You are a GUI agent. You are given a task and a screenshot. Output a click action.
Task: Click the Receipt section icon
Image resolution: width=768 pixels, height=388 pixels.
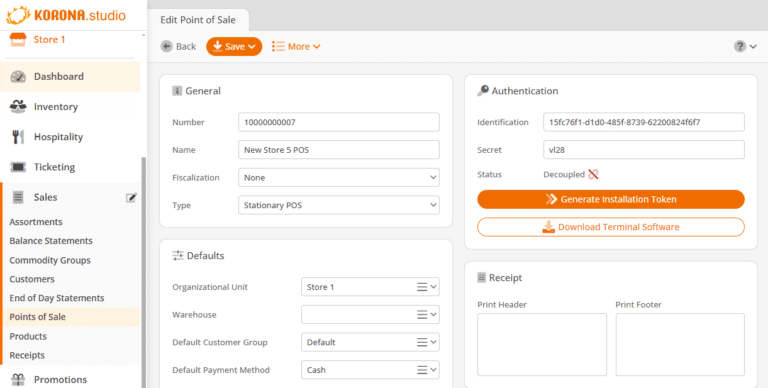(481, 278)
